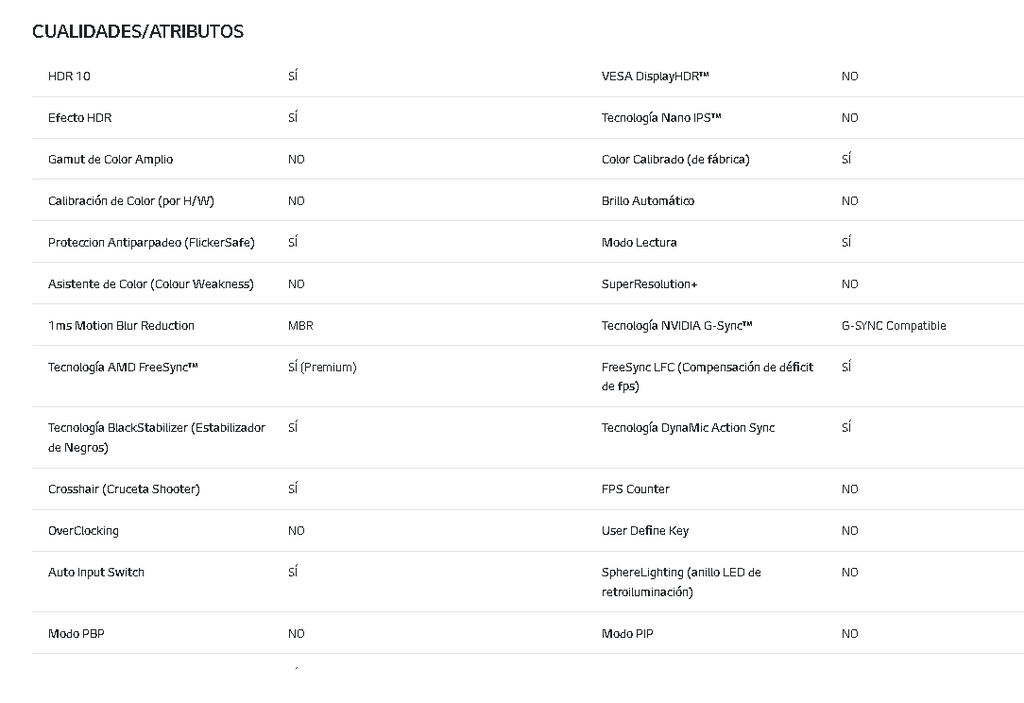The image size is (1024, 703).
Task: Select the VESA DisplayHDR™ label
Action: [655, 76]
